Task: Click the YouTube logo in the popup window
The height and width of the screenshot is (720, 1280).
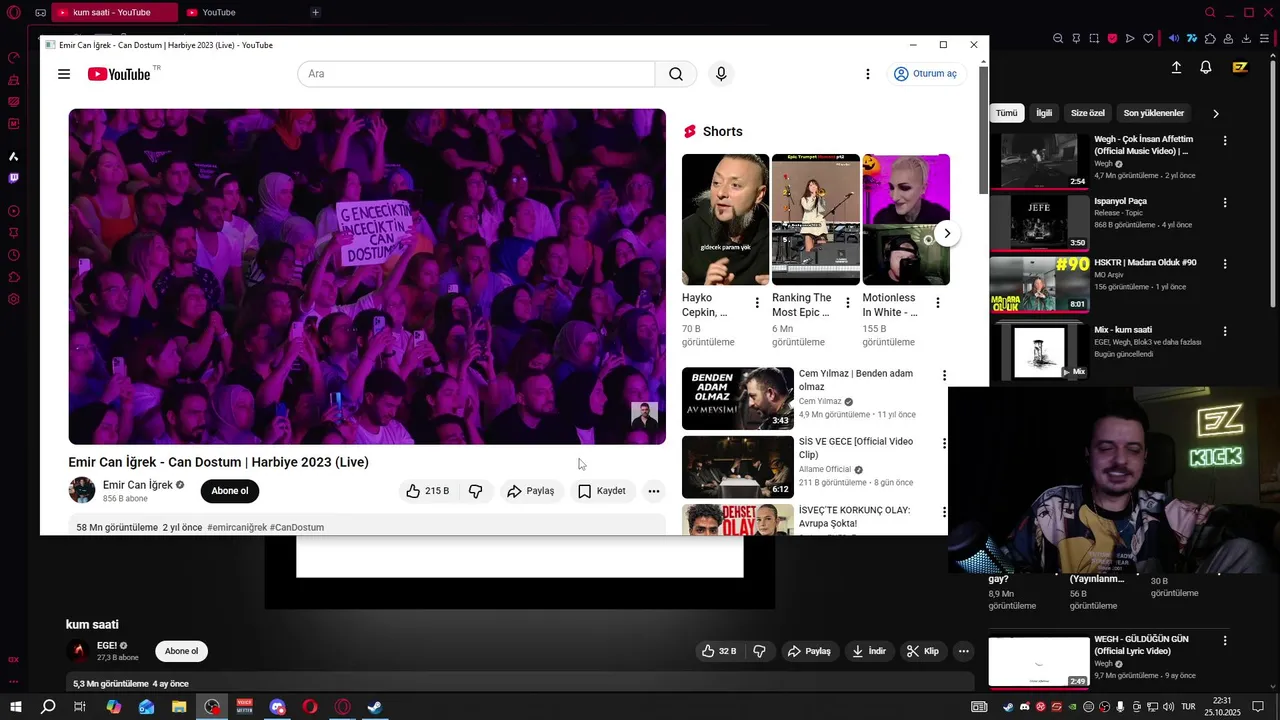Action: click(x=119, y=74)
